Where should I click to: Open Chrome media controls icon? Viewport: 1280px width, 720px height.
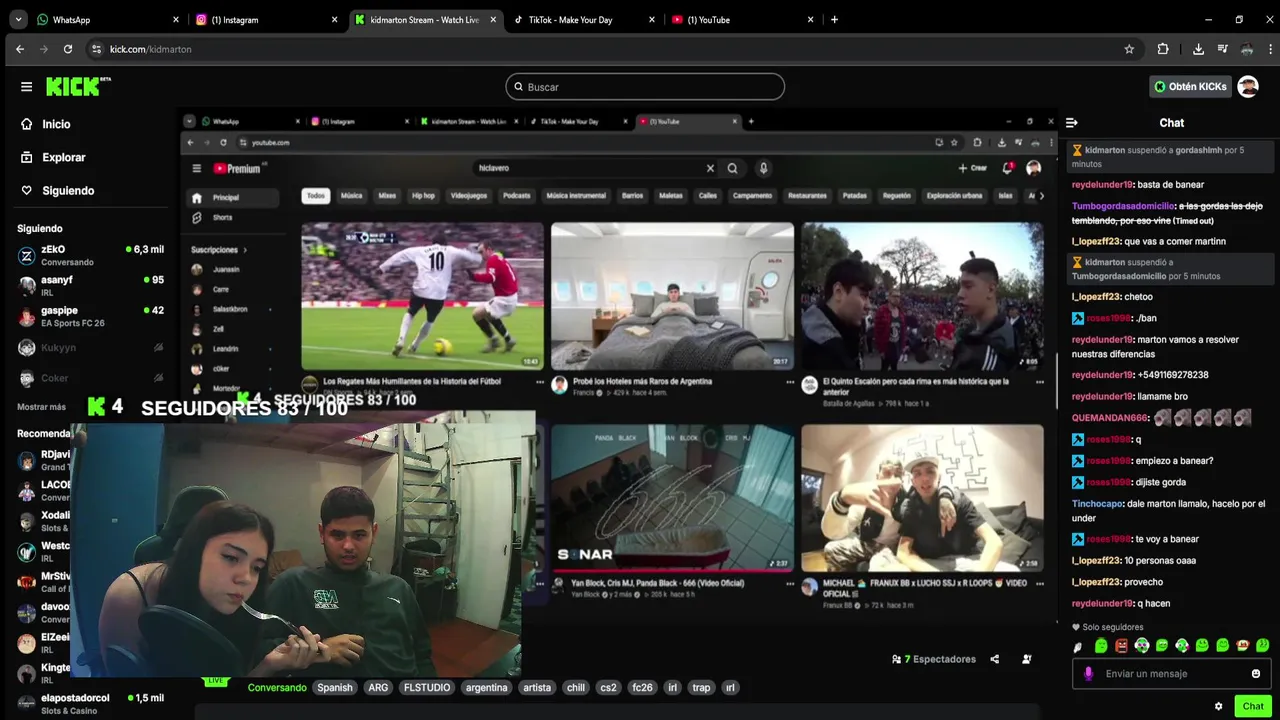[x=1223, y=49]
